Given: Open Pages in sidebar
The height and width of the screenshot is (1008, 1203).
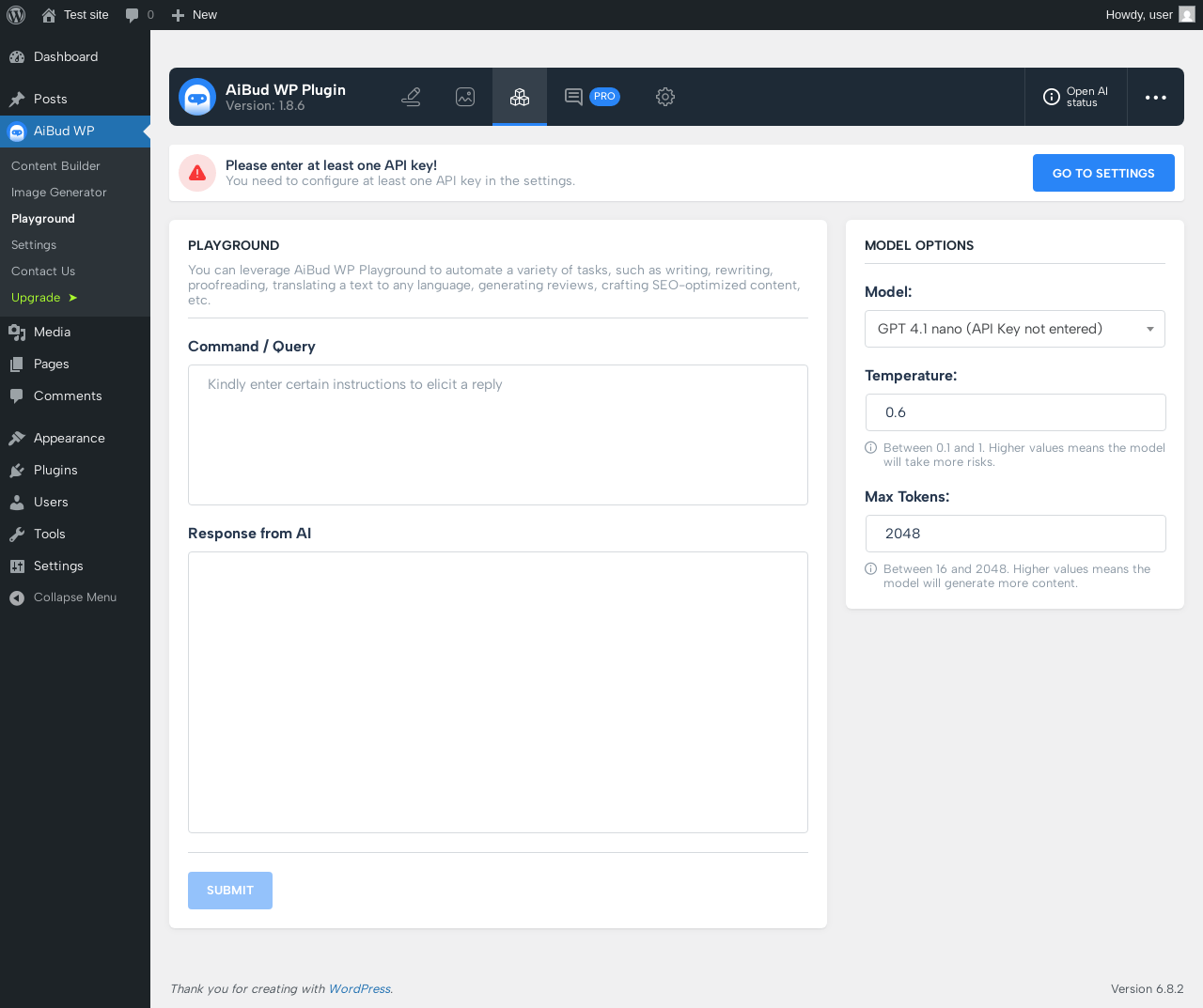Looking at the screenshot, I should [x=75, y=364].
